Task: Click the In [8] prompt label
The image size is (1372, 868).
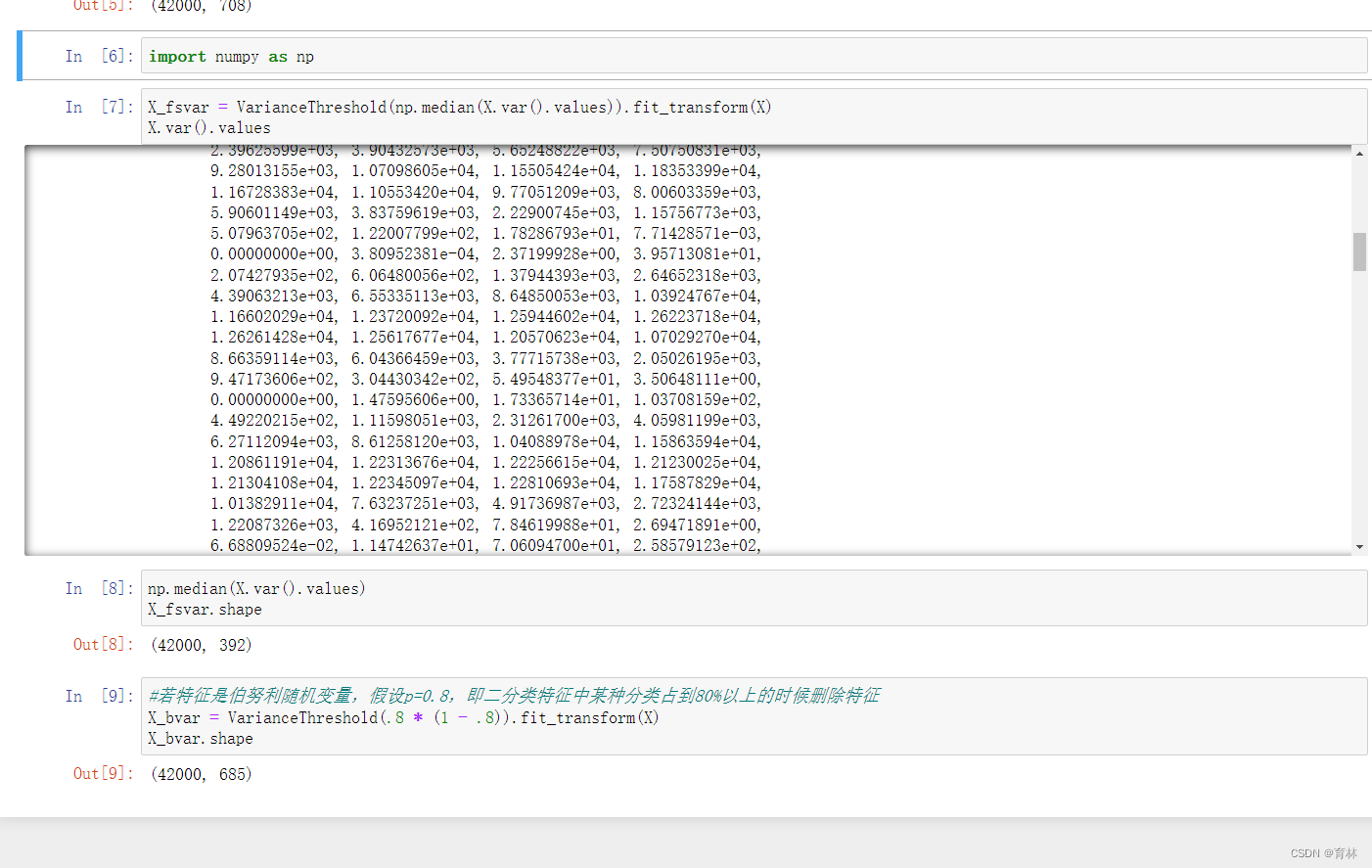Action: [99, 588]
